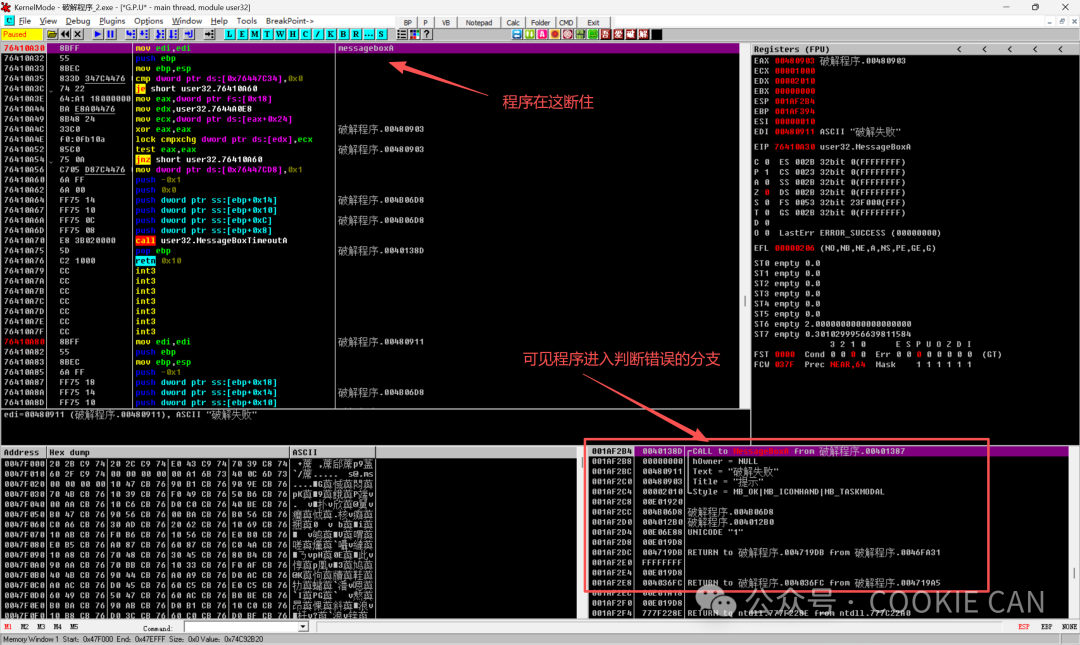Open the CPU 'C' window icon
Screen dimensions: 1080x645
305,34
